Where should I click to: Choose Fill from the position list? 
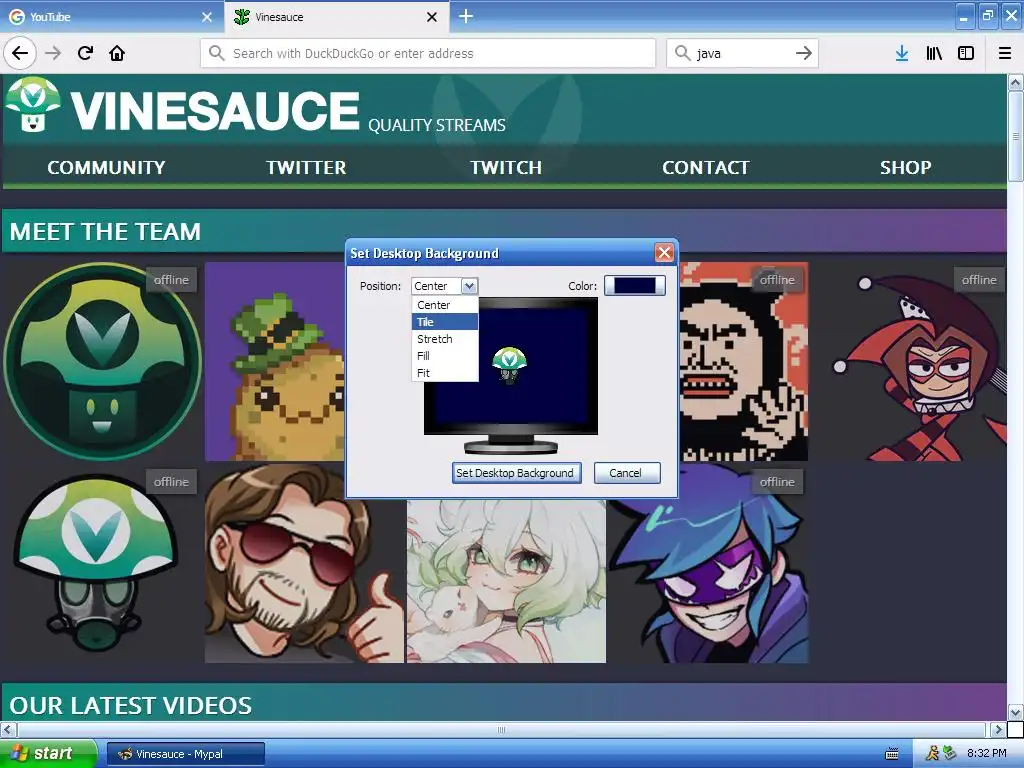click(445, 356)
